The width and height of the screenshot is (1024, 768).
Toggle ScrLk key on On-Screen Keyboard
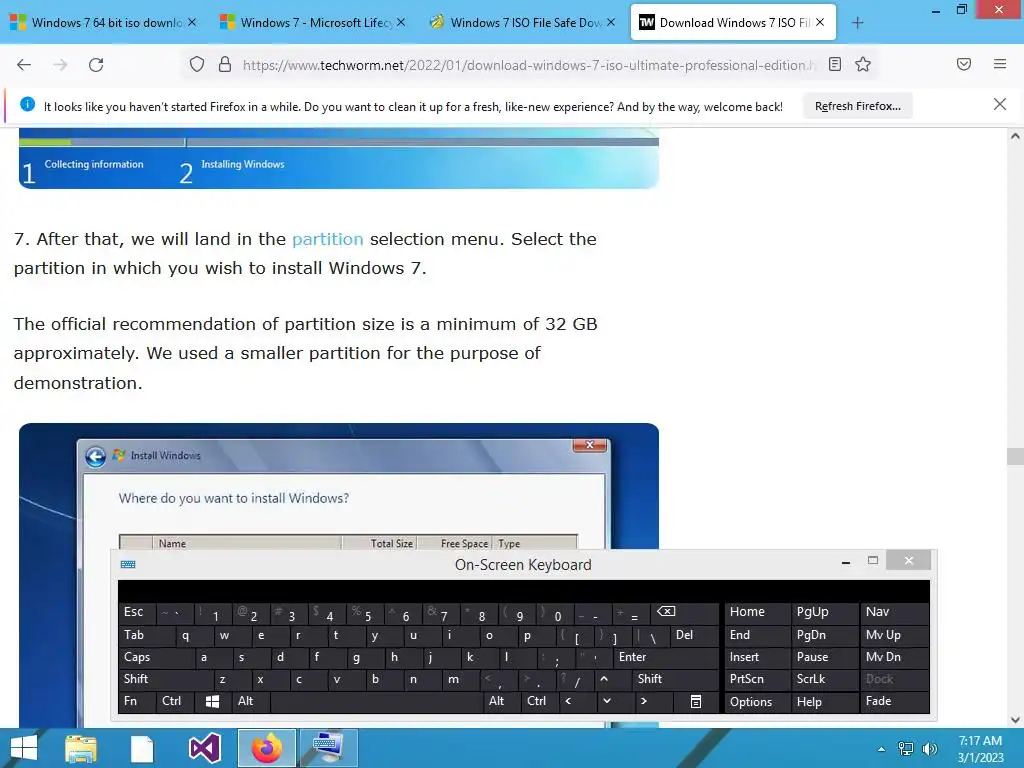(825, 679)
